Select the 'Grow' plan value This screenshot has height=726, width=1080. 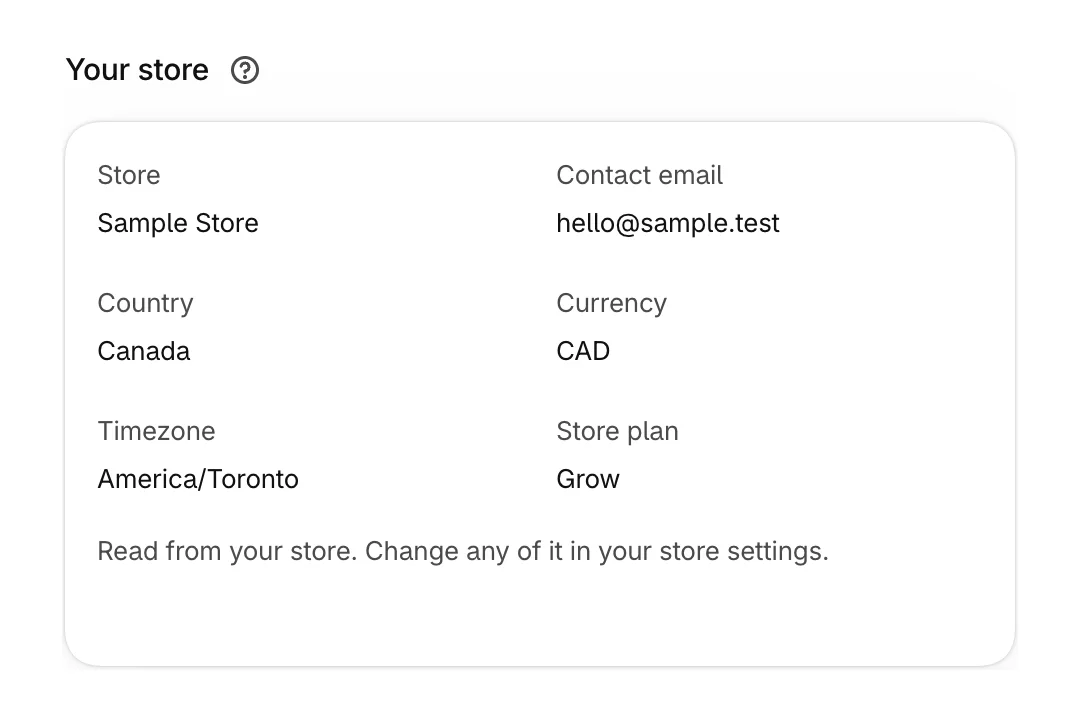click(588, 479)
